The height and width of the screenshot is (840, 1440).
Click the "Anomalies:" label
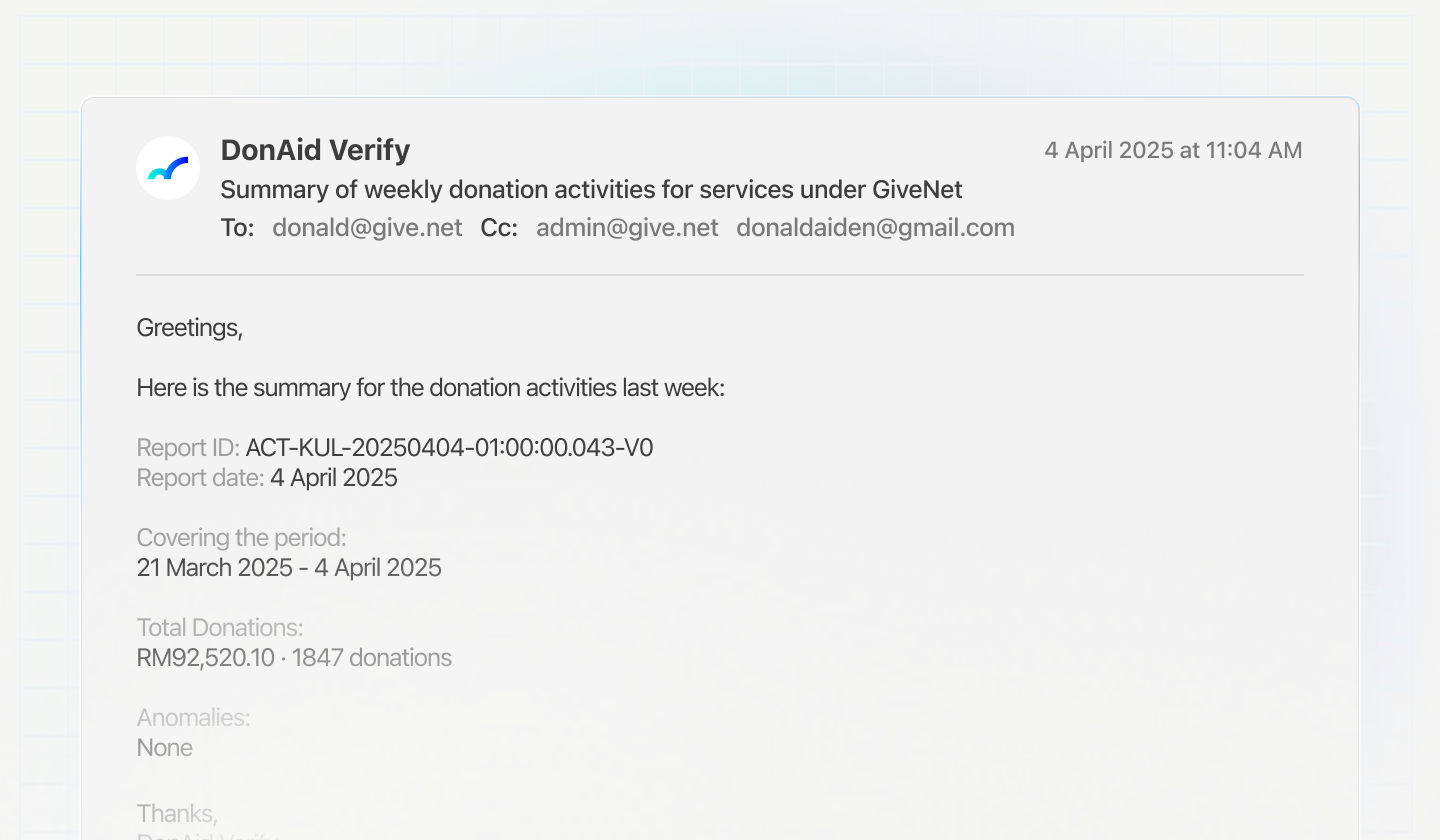[x=193, y=718]
